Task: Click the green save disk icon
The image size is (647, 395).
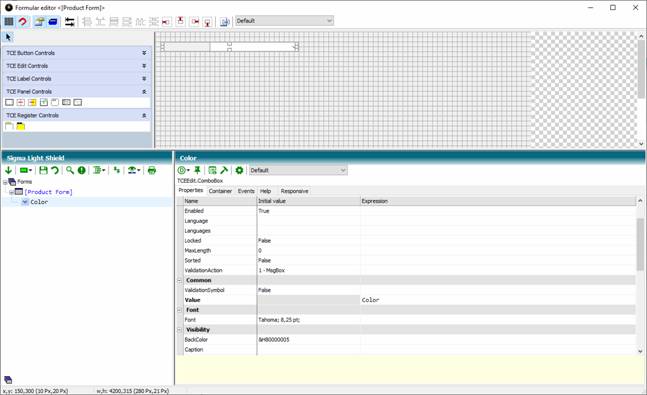Action: click(43, 170)
